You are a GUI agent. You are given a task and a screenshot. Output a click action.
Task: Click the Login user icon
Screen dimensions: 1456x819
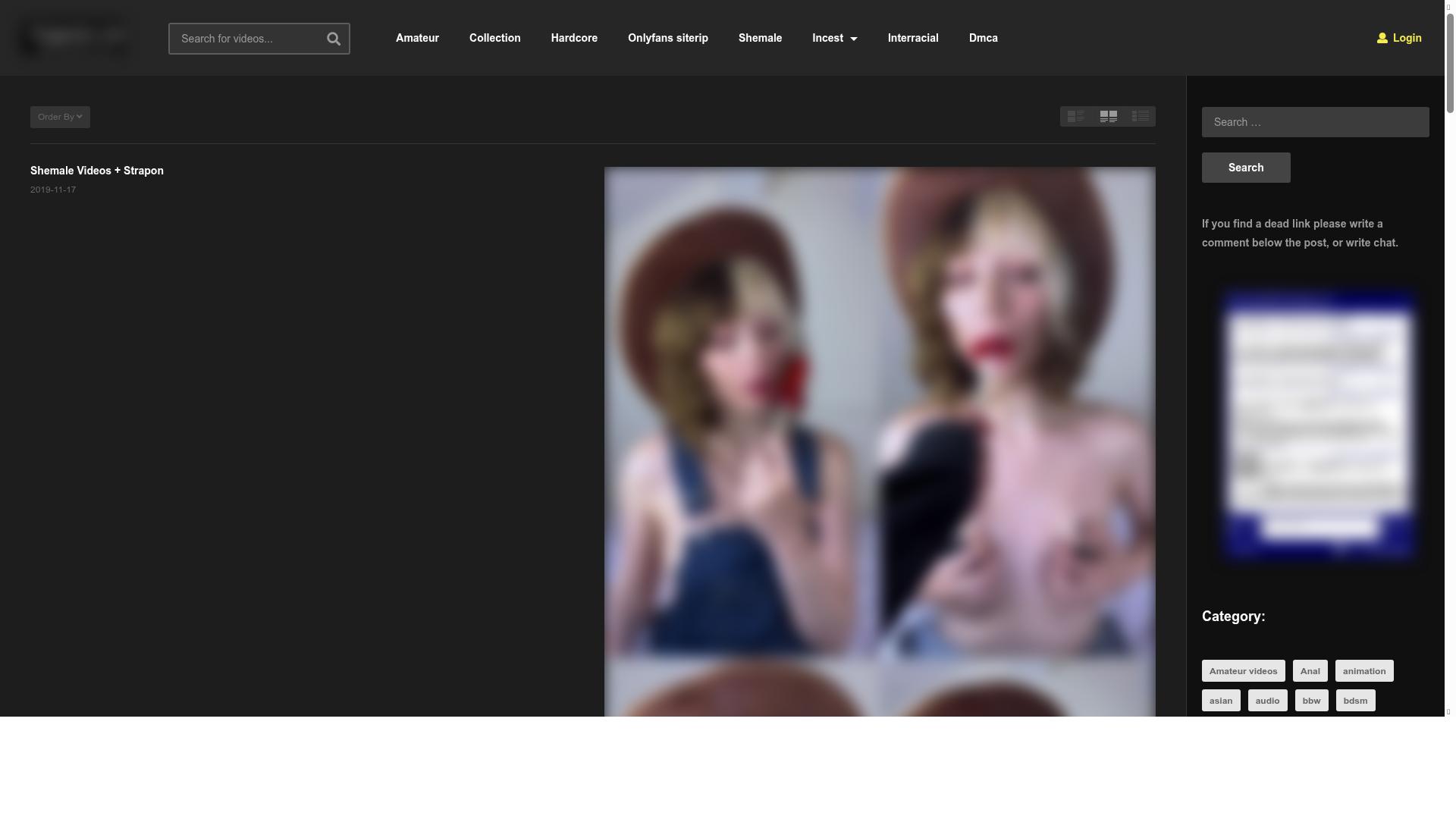pos(1382,38)
